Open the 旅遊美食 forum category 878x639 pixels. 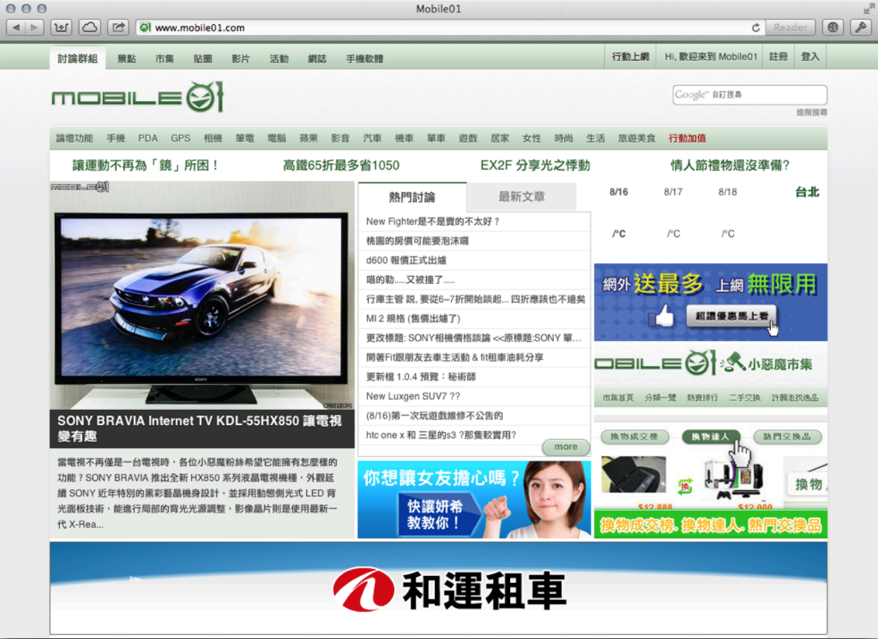(637, 138)
